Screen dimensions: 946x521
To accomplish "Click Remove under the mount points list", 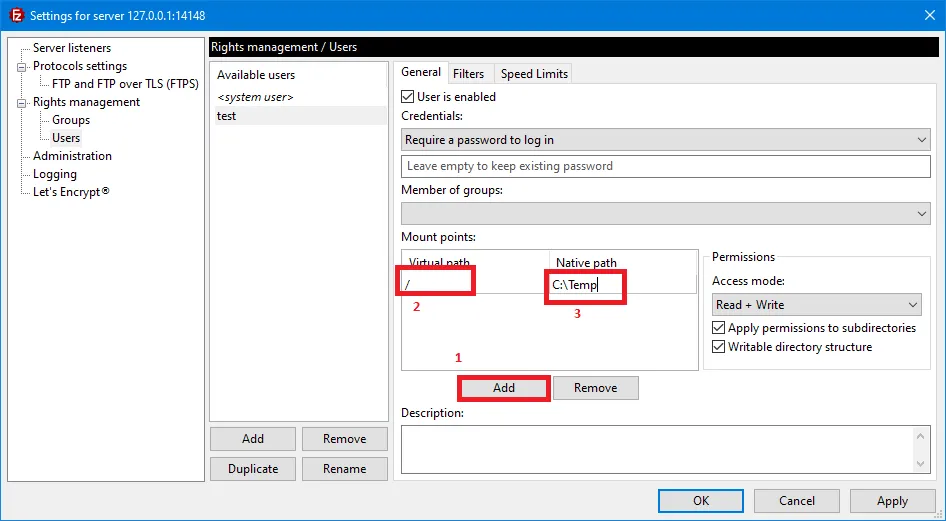I will tap(595, 388).
